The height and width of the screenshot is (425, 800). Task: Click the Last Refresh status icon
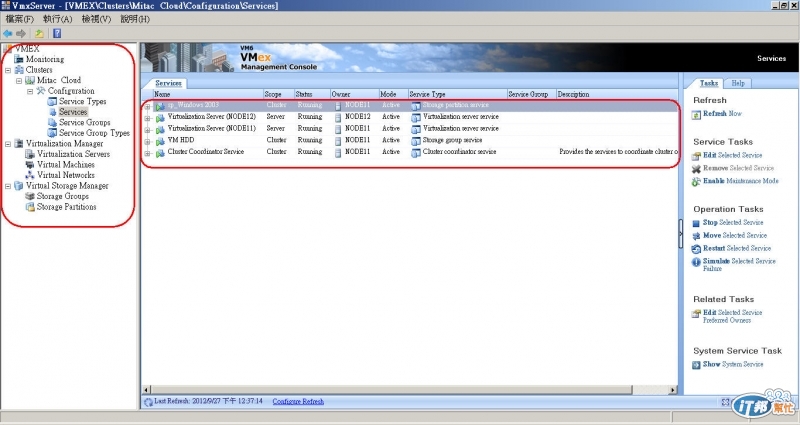pos(148,402)
